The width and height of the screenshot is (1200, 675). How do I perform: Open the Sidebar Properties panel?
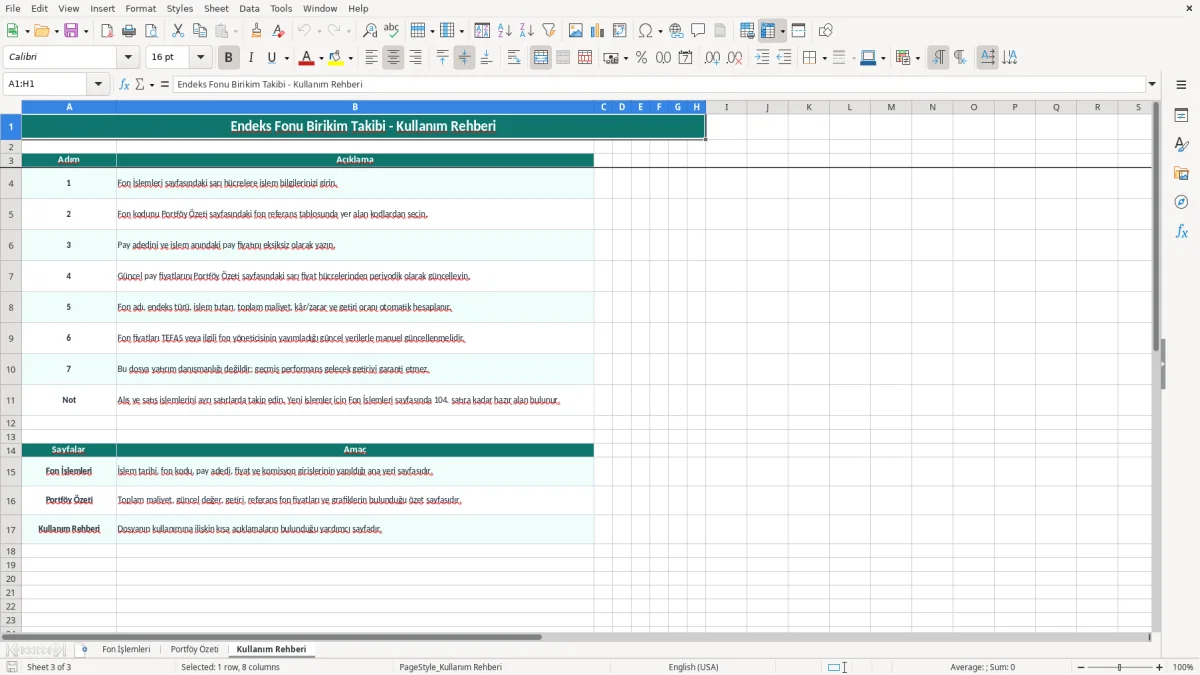1181,115
